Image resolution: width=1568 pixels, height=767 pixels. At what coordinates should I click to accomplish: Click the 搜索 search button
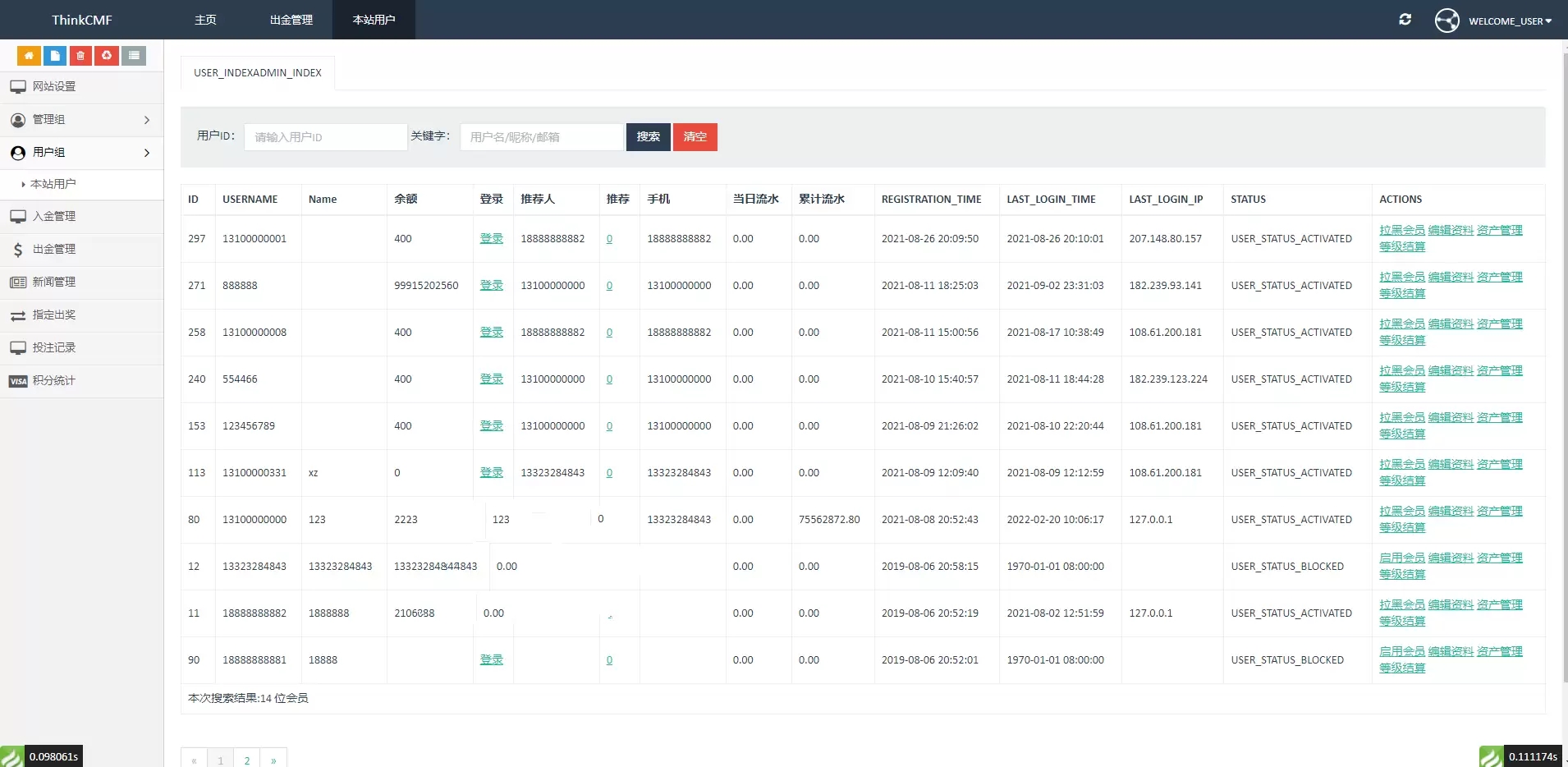click(648, 136)
